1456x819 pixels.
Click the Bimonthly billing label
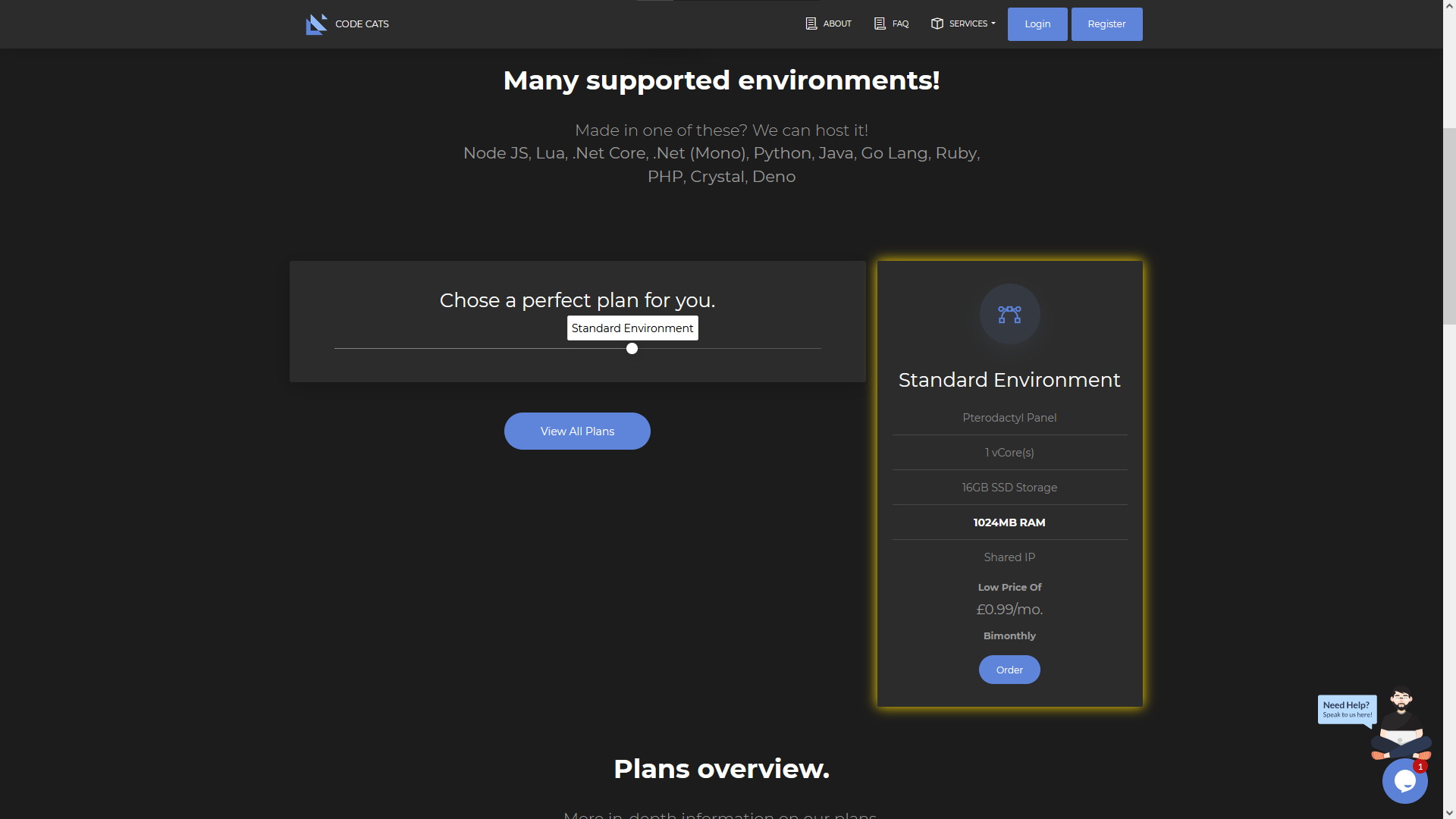click(1009, 635)
